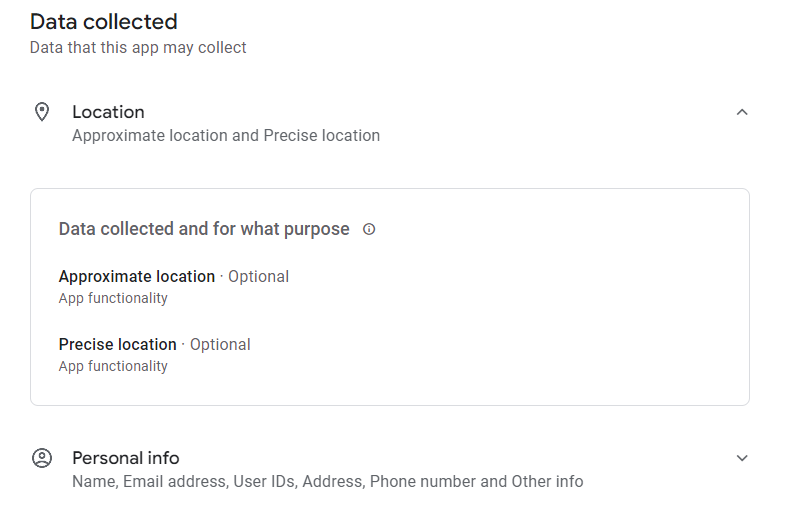Click 'Data that this app may collect' subtitle
Viewport: 804px width, 518px height.
pos(138,48)
